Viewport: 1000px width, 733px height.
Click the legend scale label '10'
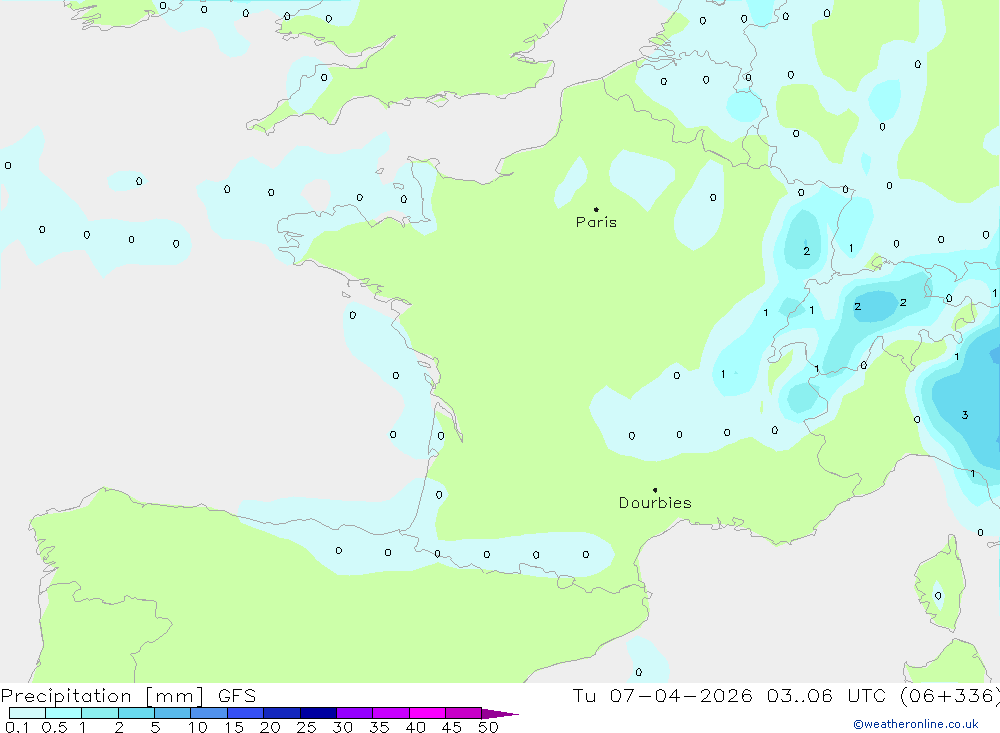point(198,727)
